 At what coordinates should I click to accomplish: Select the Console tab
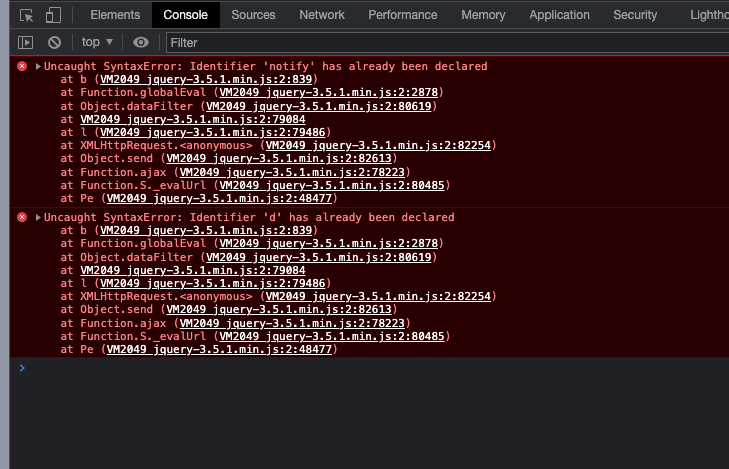pos(186,15)
